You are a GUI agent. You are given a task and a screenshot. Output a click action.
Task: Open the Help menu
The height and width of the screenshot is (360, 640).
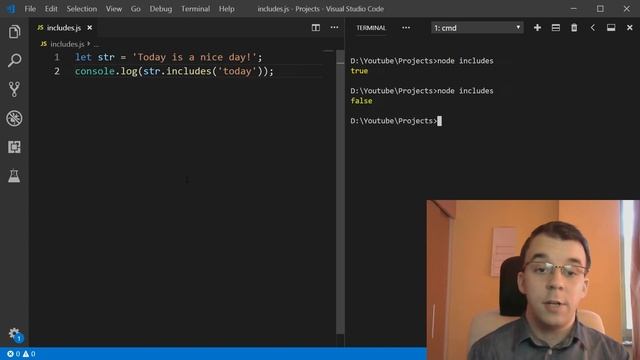(x=227, y=9)
